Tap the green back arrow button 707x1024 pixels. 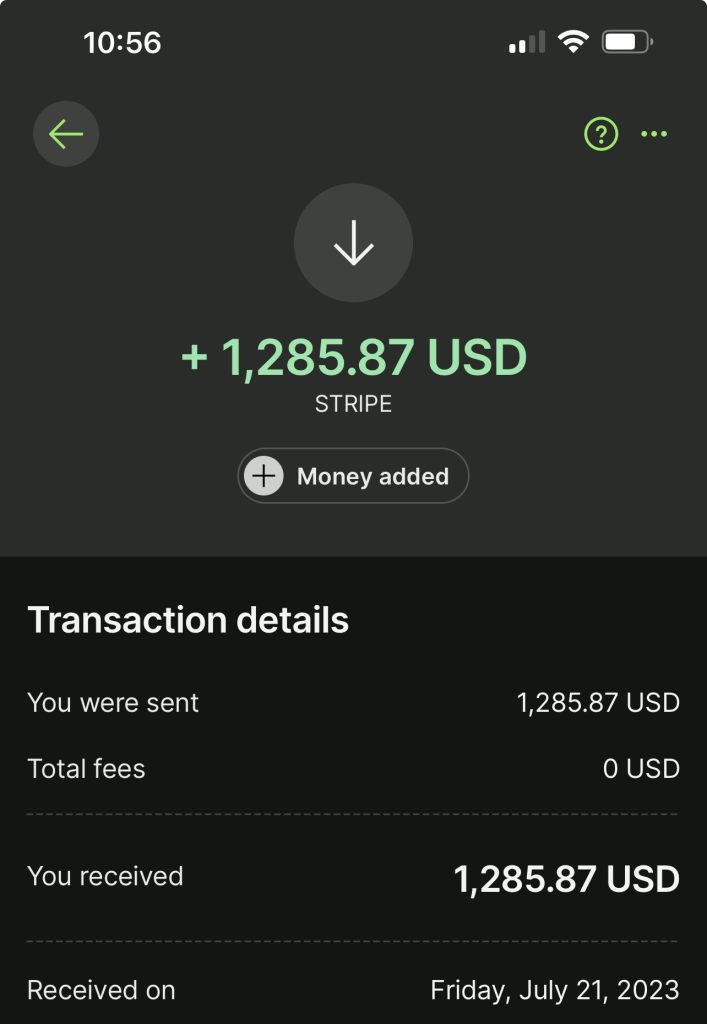[x=66, y=134]
